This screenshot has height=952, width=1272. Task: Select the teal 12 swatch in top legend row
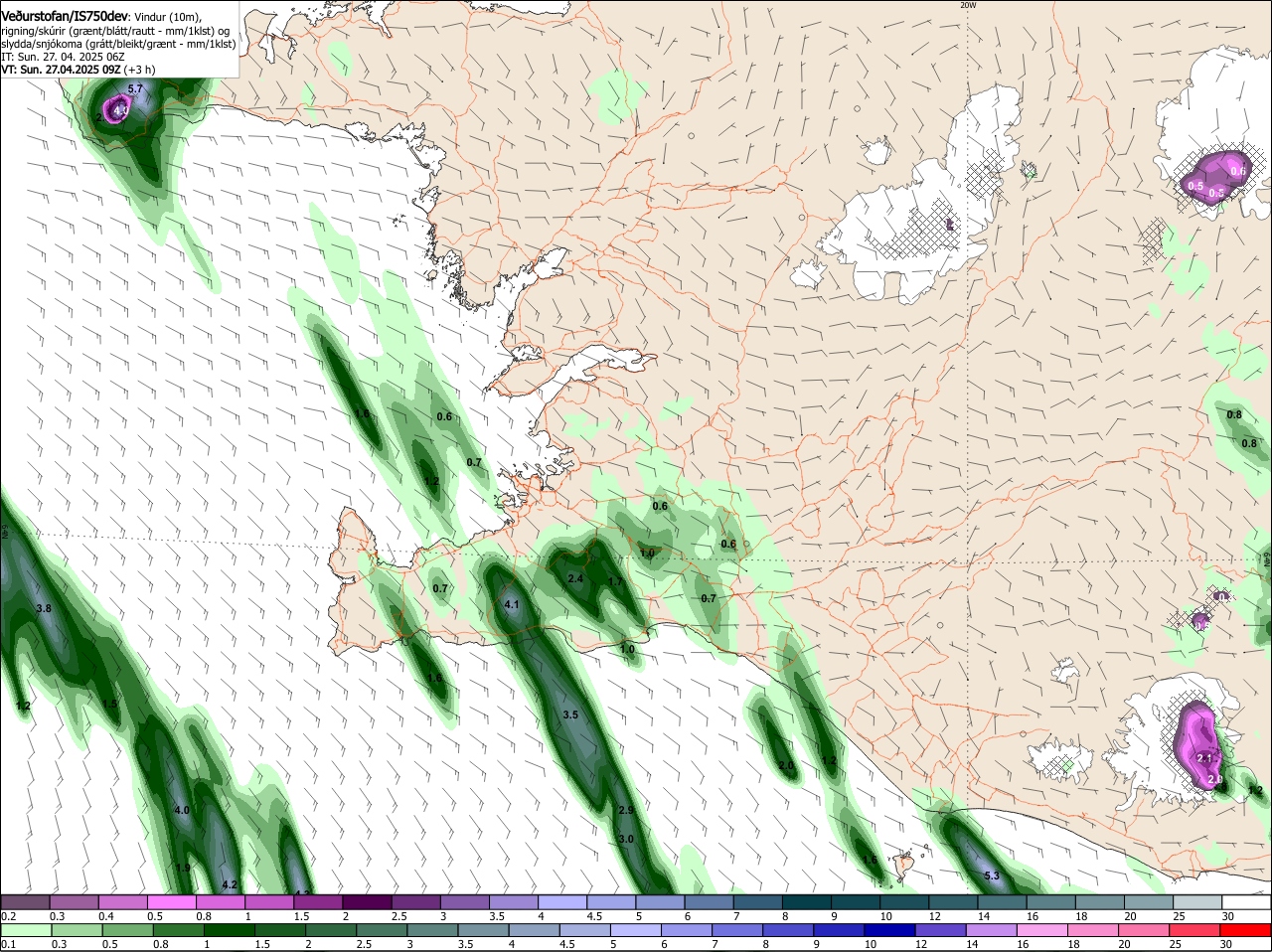(953, 902)
